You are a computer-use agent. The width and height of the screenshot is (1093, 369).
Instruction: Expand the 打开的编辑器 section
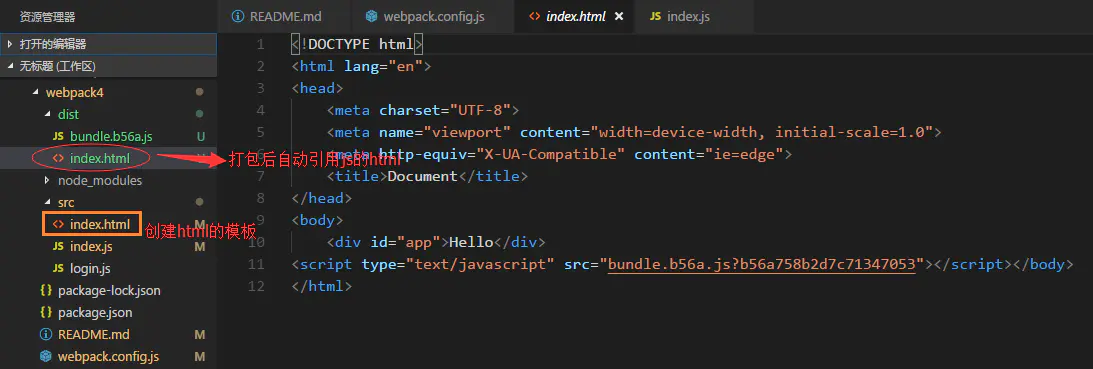[108, 44]
